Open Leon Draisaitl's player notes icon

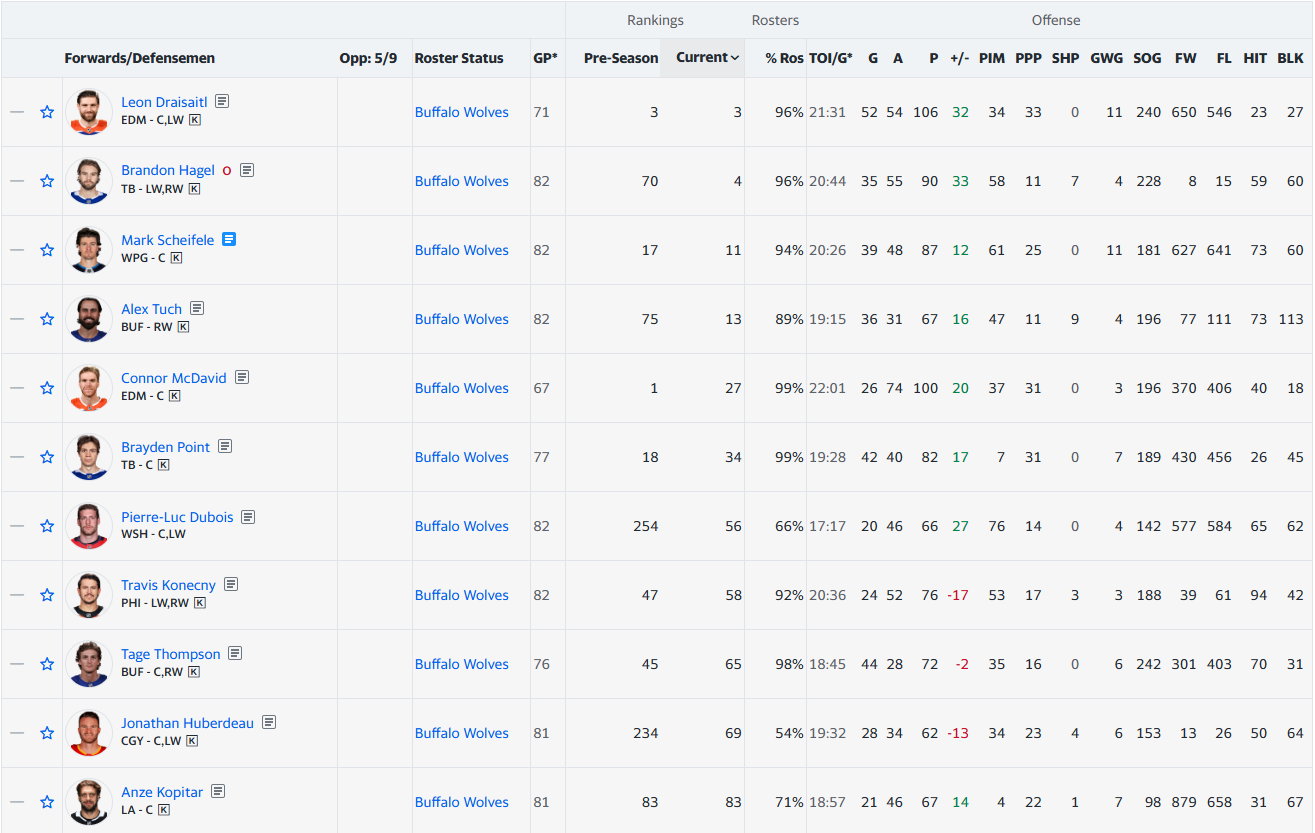point(222,101)
